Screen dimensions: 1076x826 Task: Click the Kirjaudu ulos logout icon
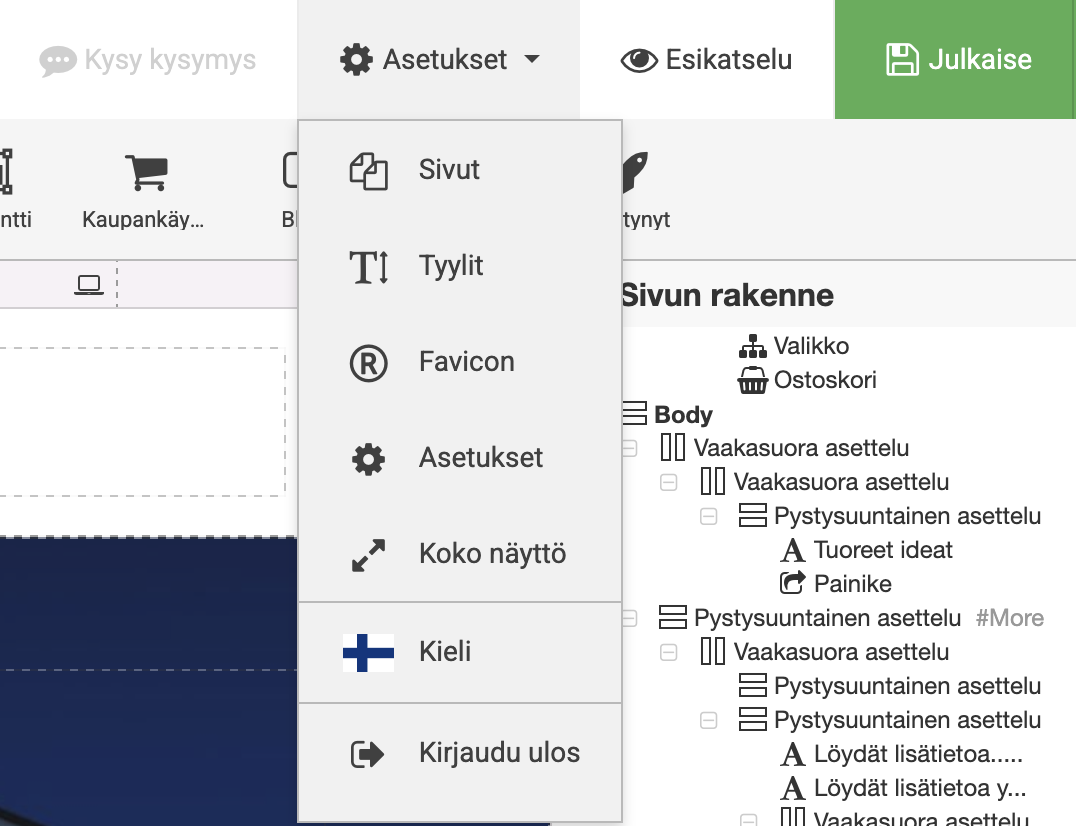367,754
